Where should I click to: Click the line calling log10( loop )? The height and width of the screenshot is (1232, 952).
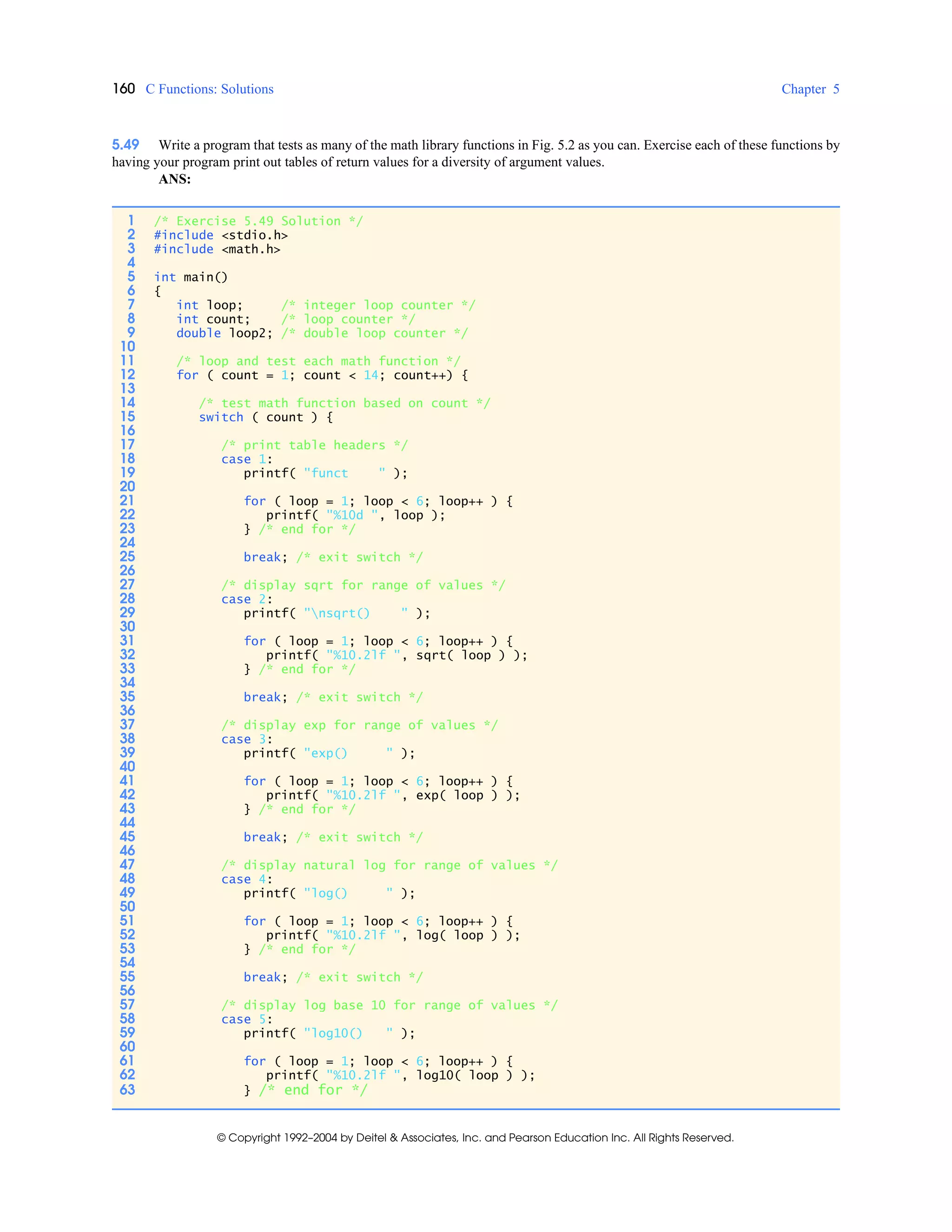tap(400, 1075)
